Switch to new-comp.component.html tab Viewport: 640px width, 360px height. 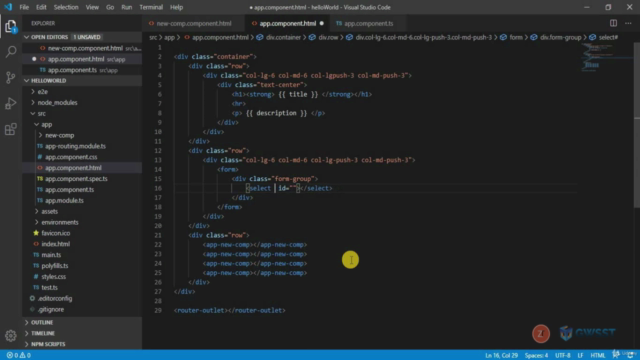pos(194,23)
